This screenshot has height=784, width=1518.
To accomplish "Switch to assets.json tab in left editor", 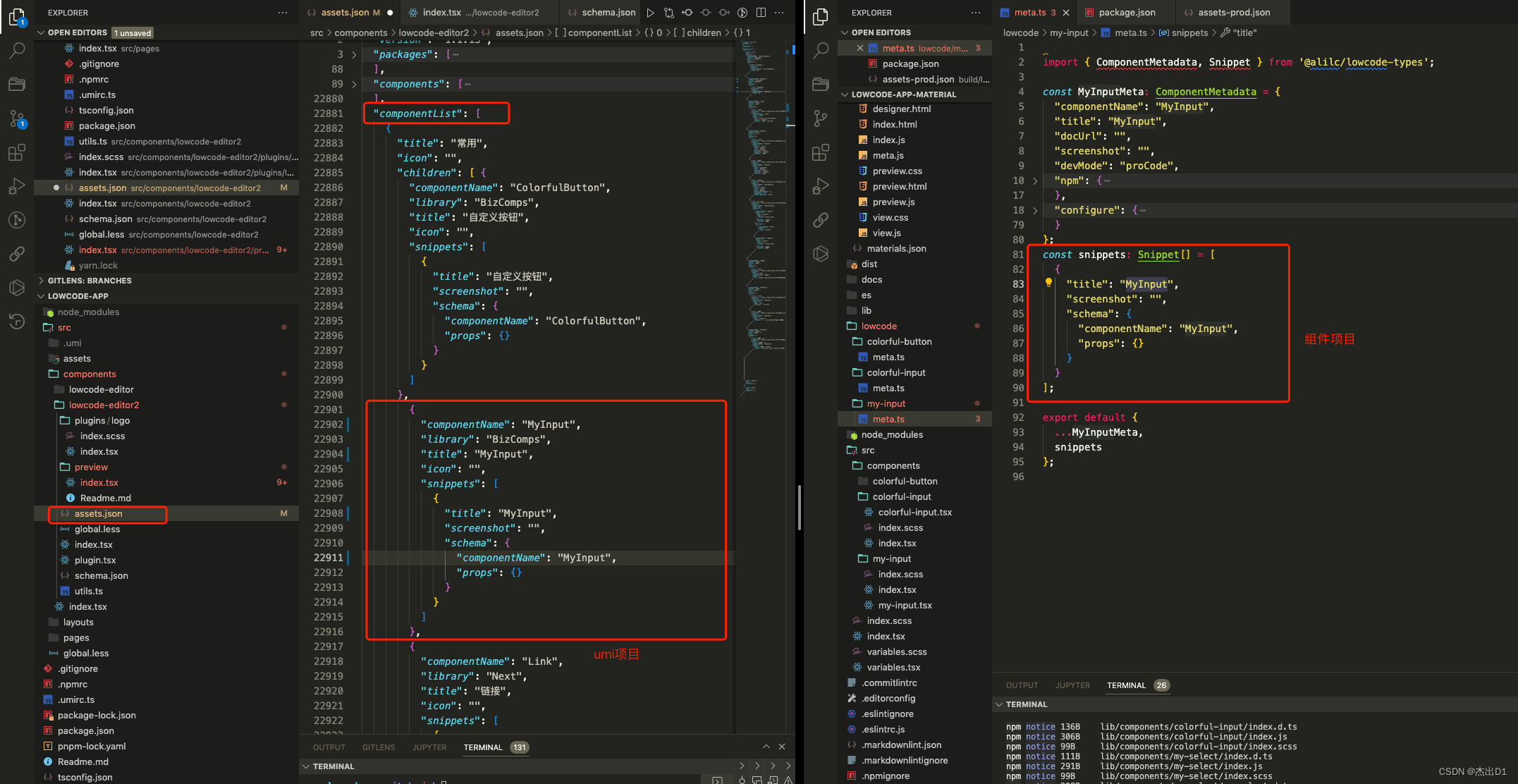I will point(350,13).
